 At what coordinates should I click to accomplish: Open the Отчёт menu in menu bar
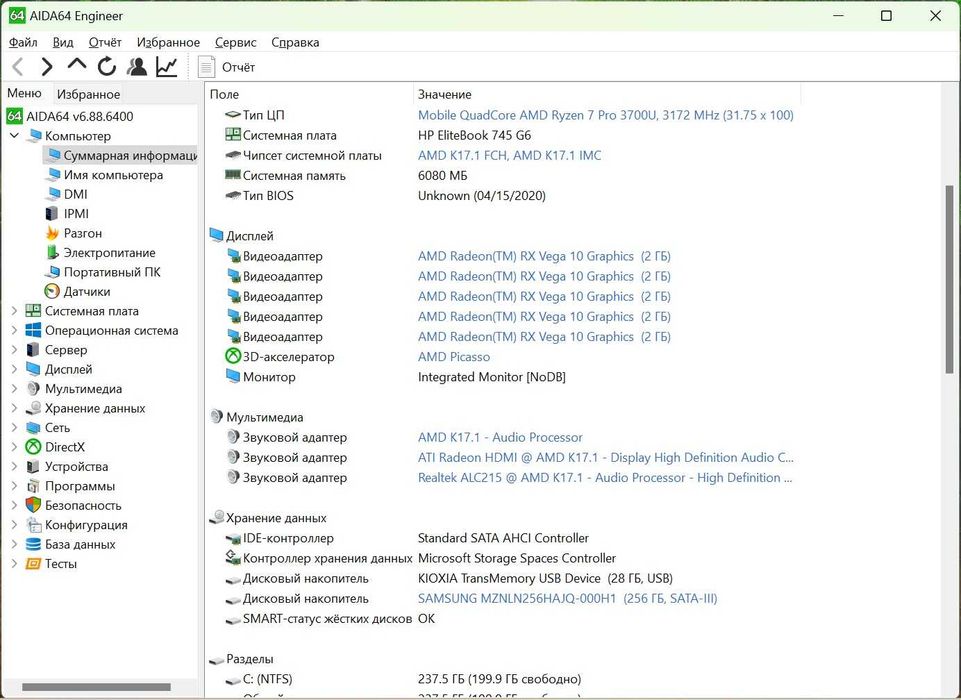coord(105,42)
